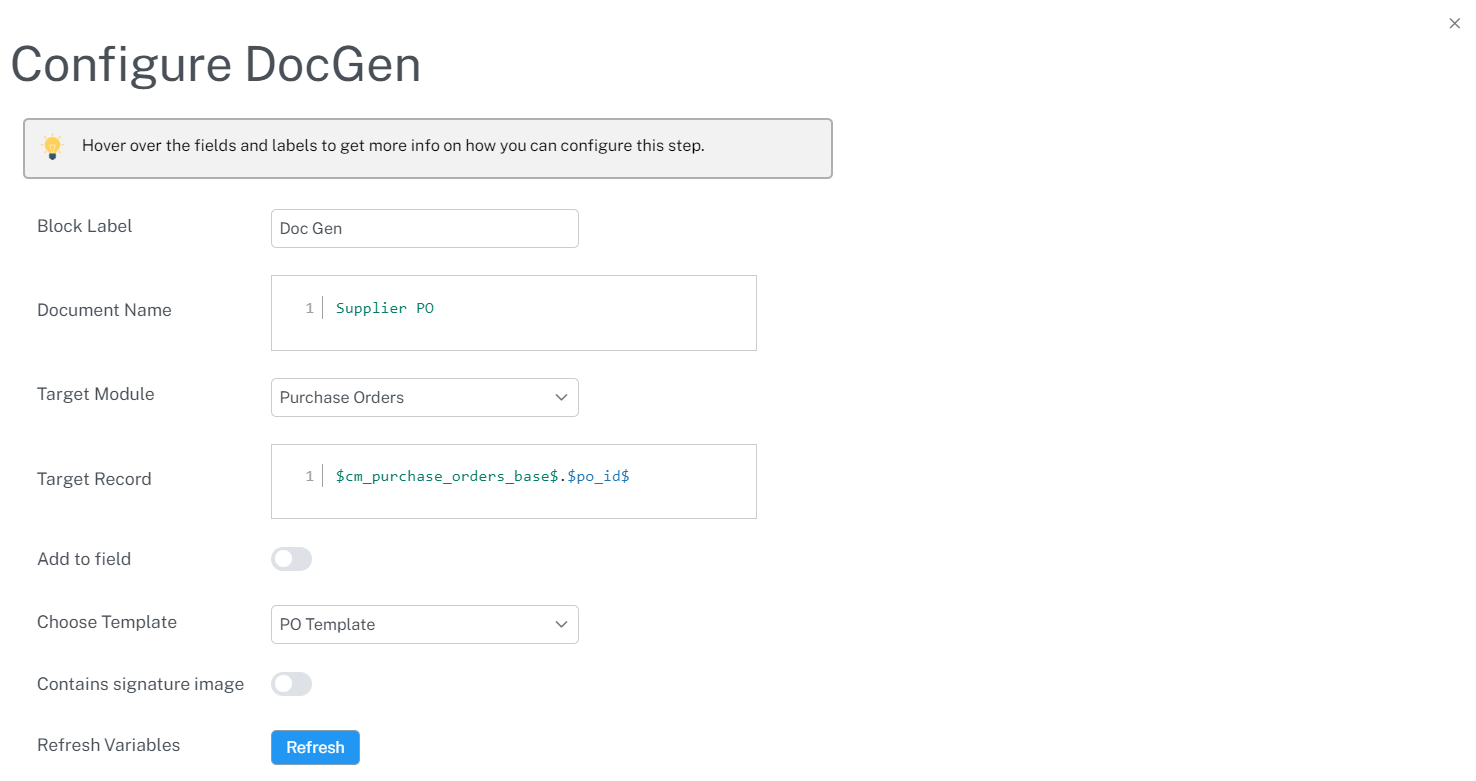Click the PO Template chevron arrow
1476x781 pixels.
tap(561, 624)
